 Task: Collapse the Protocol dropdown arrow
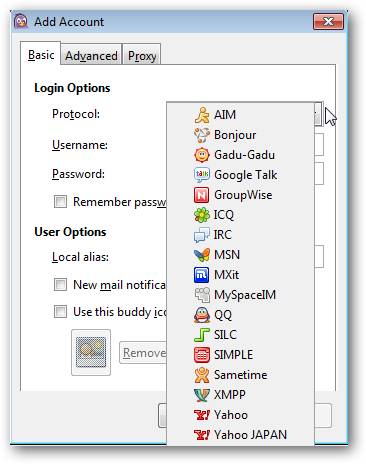click(x=318, y=114)
